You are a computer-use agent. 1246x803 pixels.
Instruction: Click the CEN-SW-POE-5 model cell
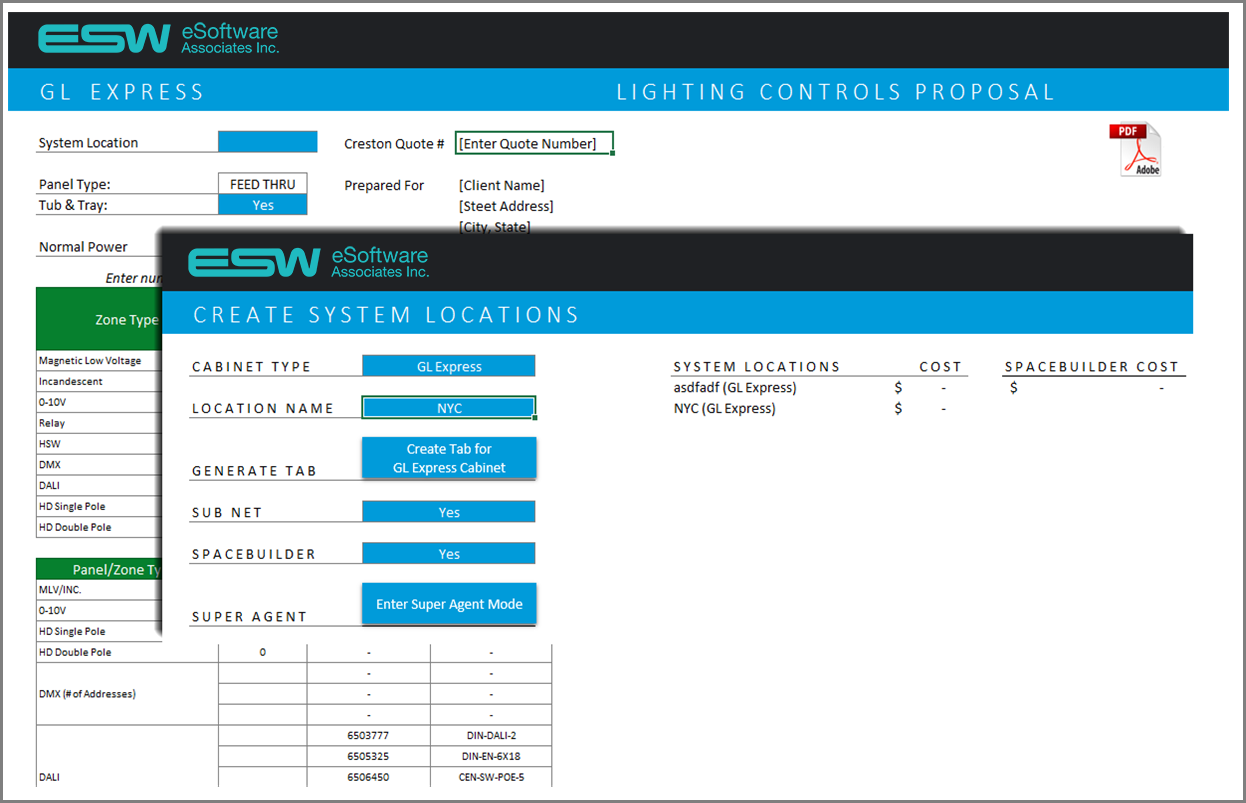[491, 777]
